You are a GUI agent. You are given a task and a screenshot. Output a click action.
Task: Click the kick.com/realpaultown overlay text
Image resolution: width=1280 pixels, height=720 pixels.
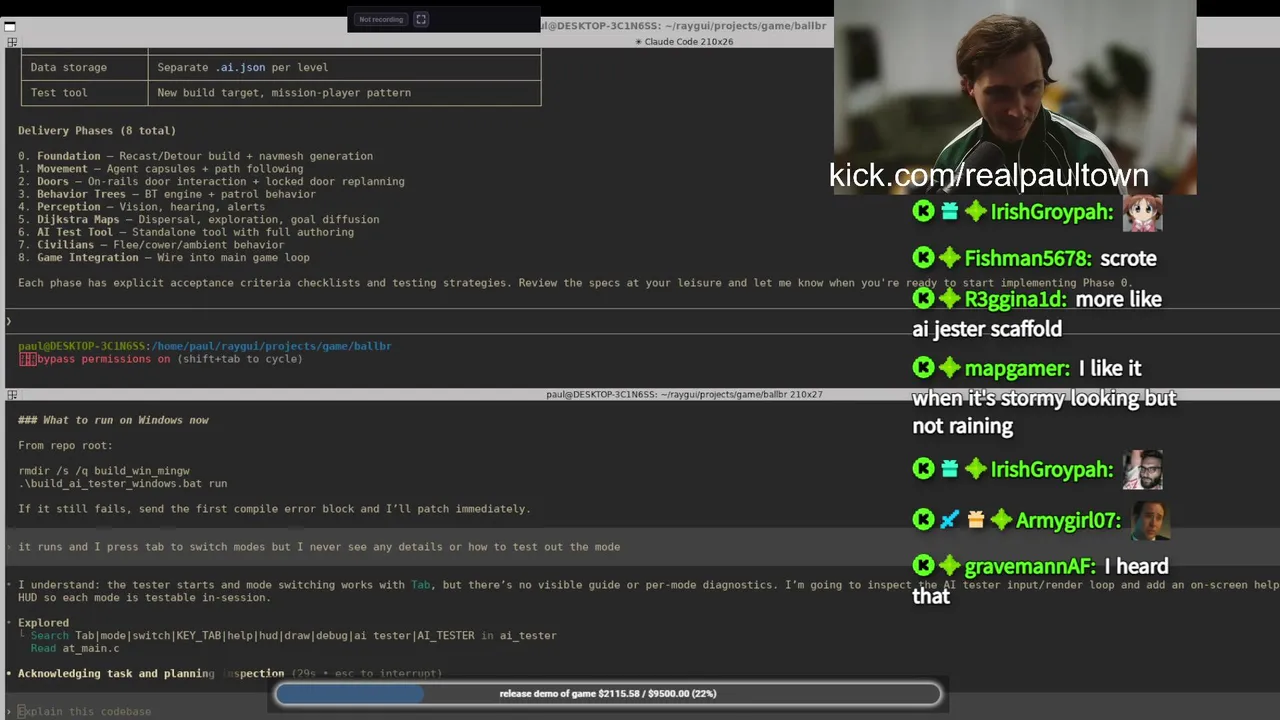pyautogui.click(x=988, y=175)
